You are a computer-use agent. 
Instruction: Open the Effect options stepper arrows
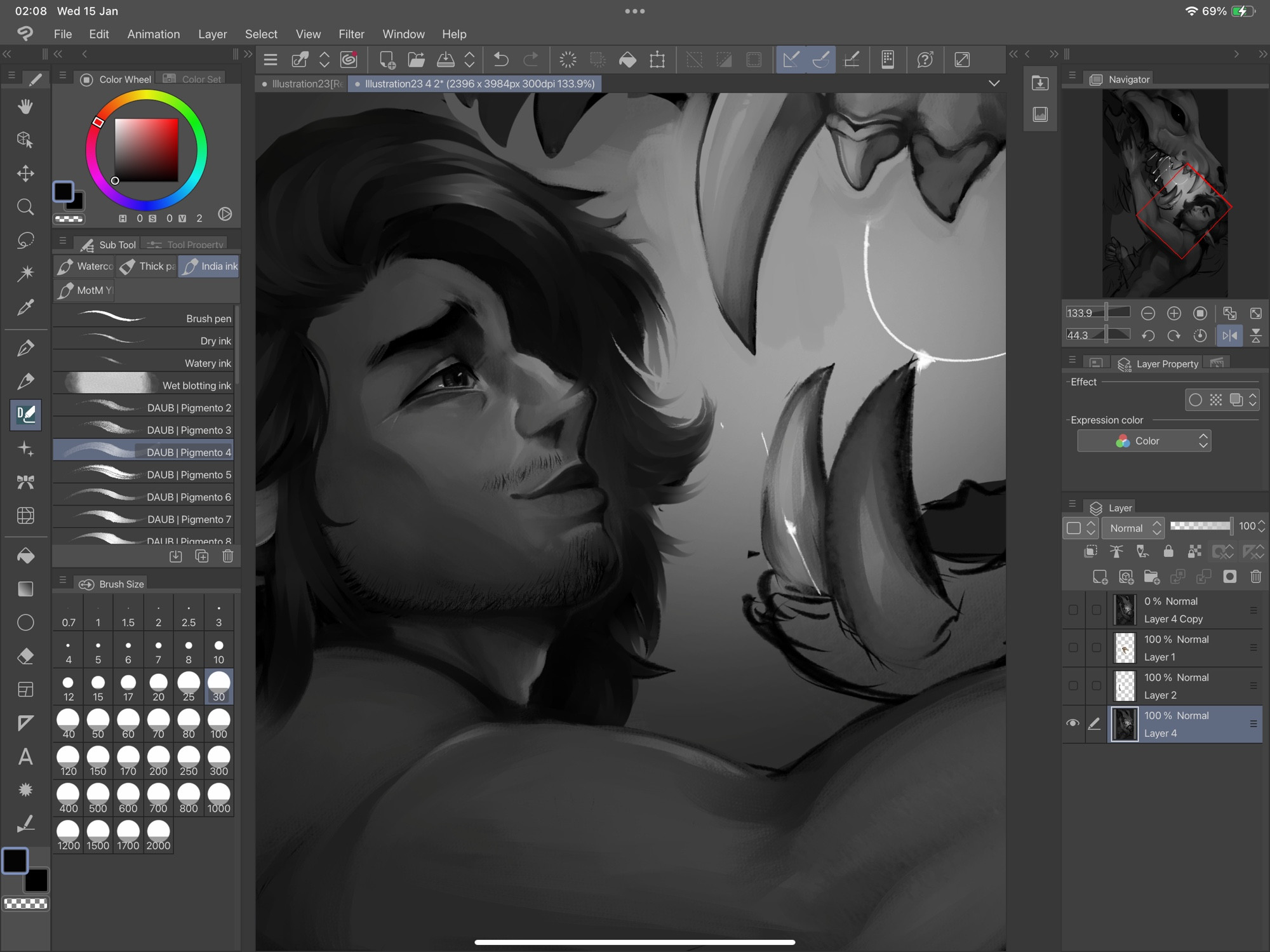pyautogui.click(x=1253, y=399)
